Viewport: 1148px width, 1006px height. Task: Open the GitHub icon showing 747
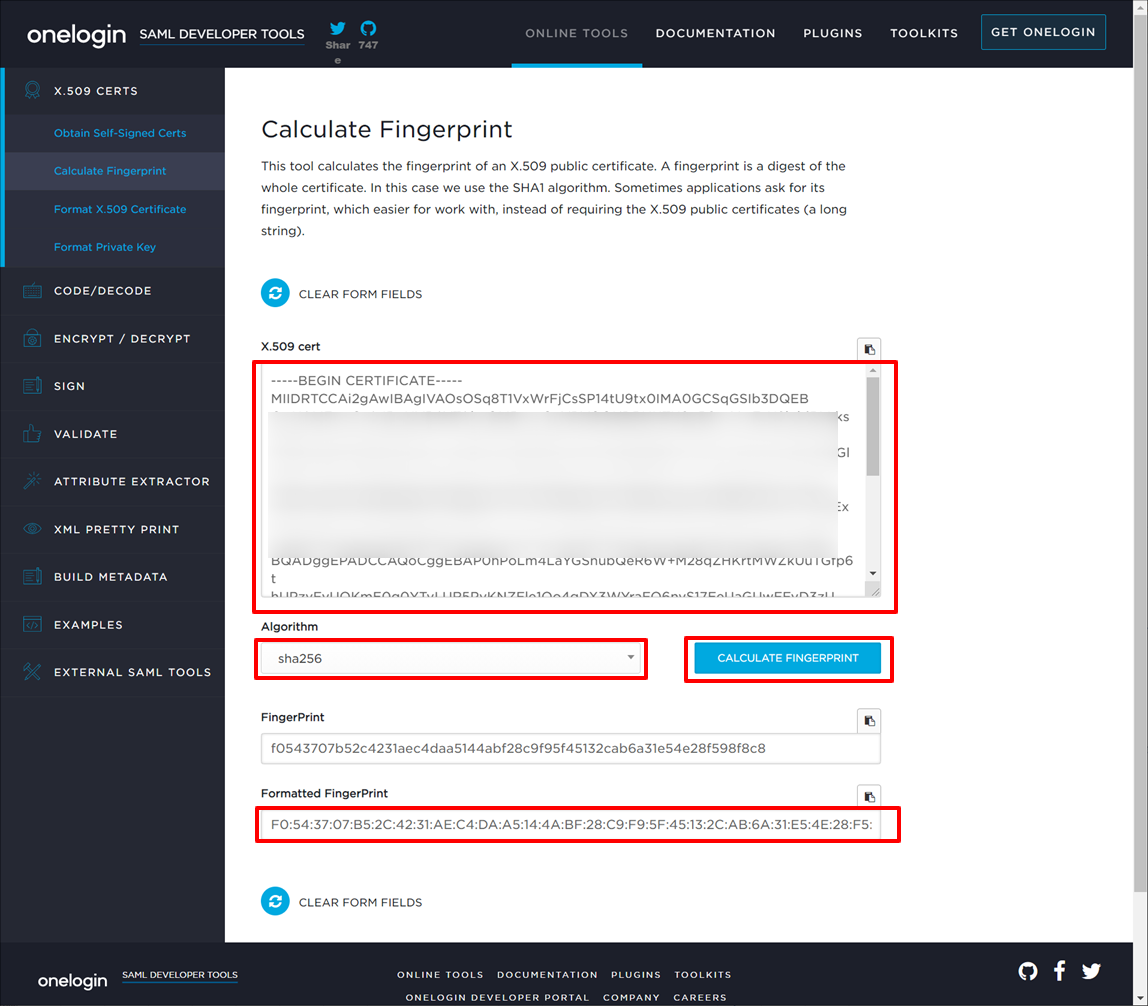368,29
